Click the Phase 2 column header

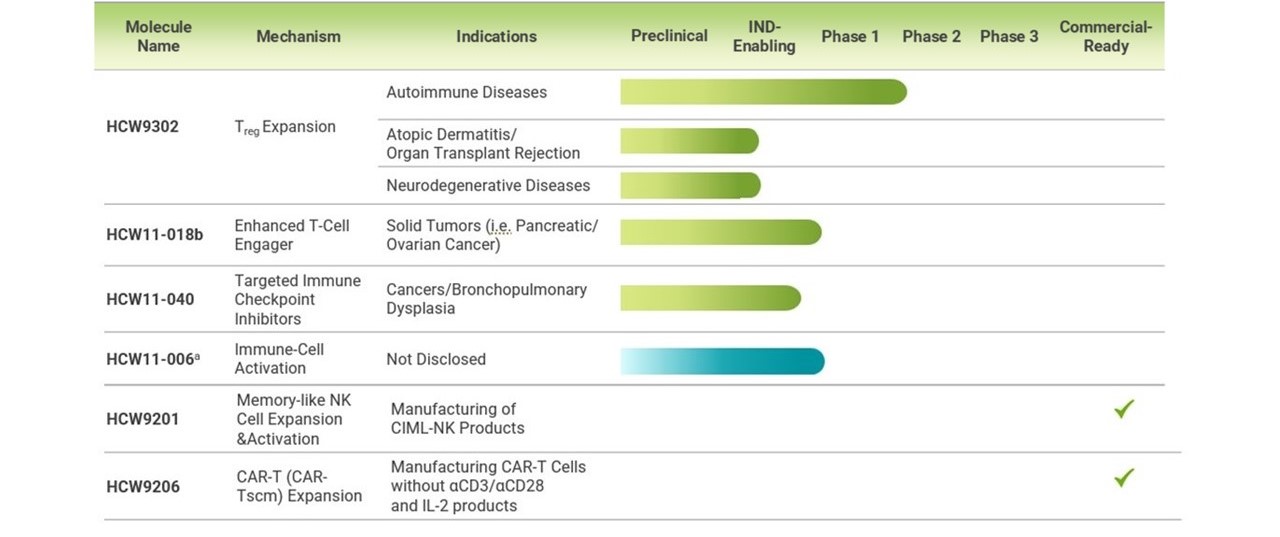click(x=931, y=36)
